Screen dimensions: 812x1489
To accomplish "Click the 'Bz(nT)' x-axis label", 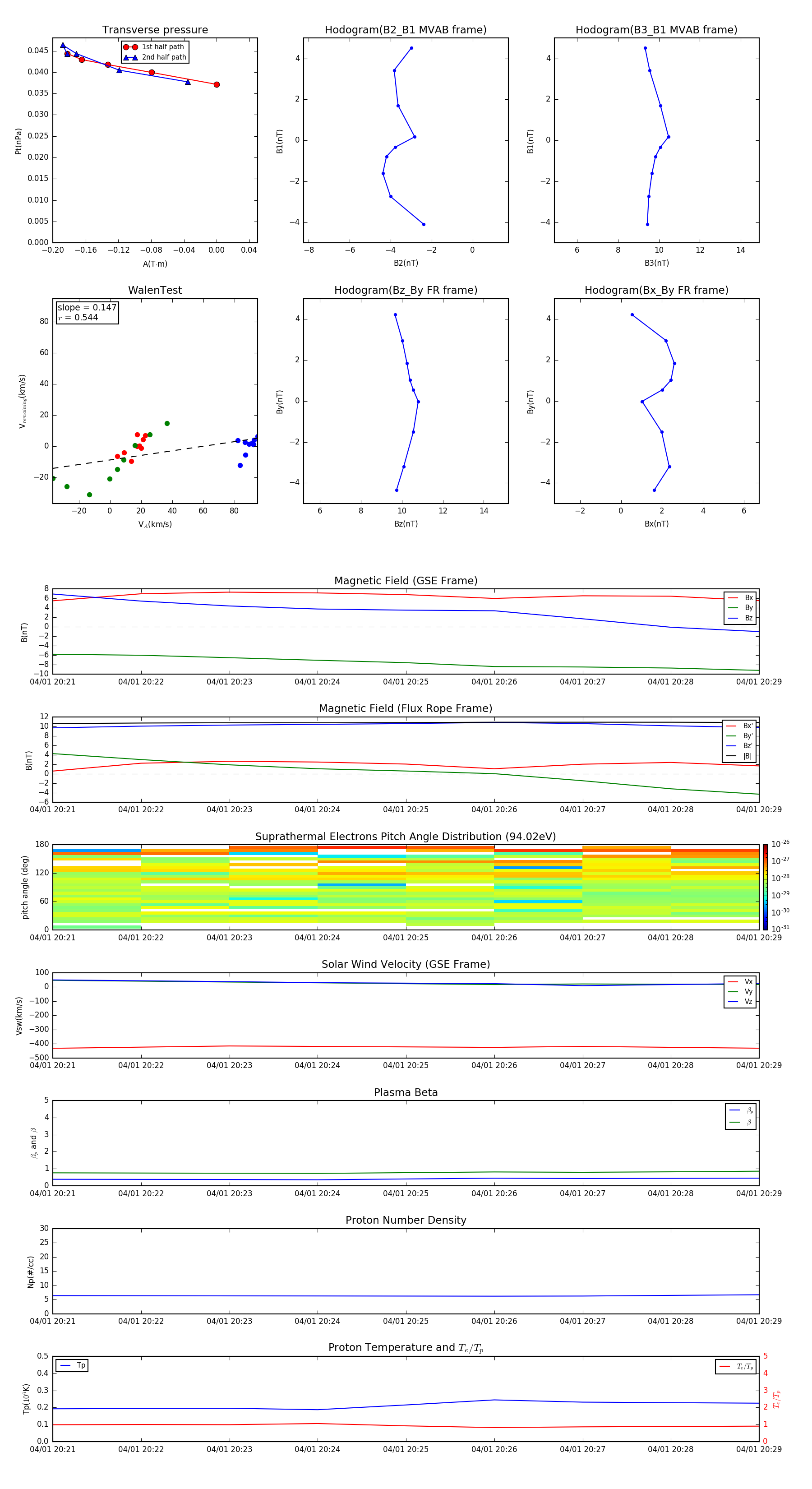I will click(406, 524).
